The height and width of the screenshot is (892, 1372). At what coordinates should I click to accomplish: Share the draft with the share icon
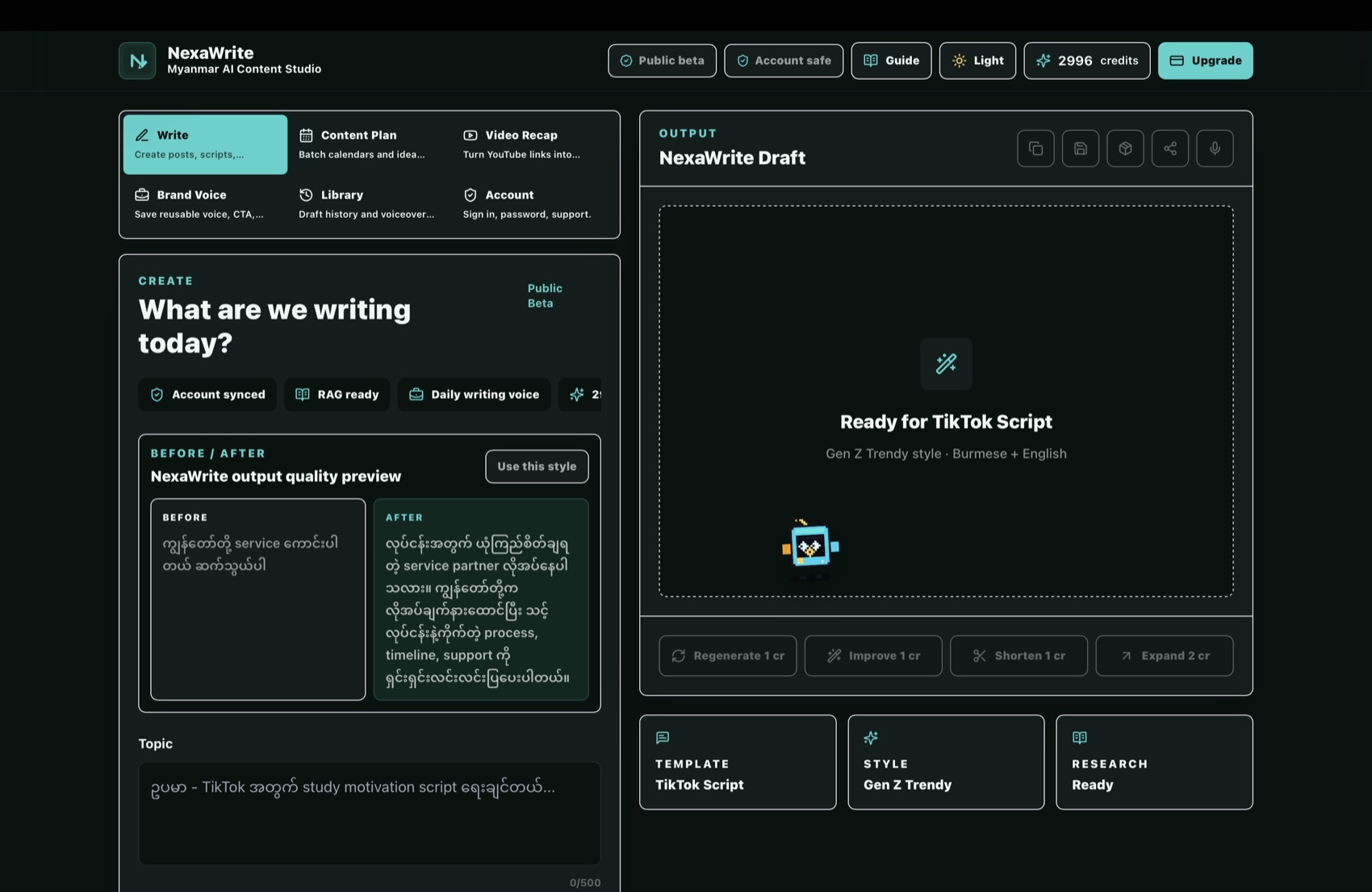1170,149
